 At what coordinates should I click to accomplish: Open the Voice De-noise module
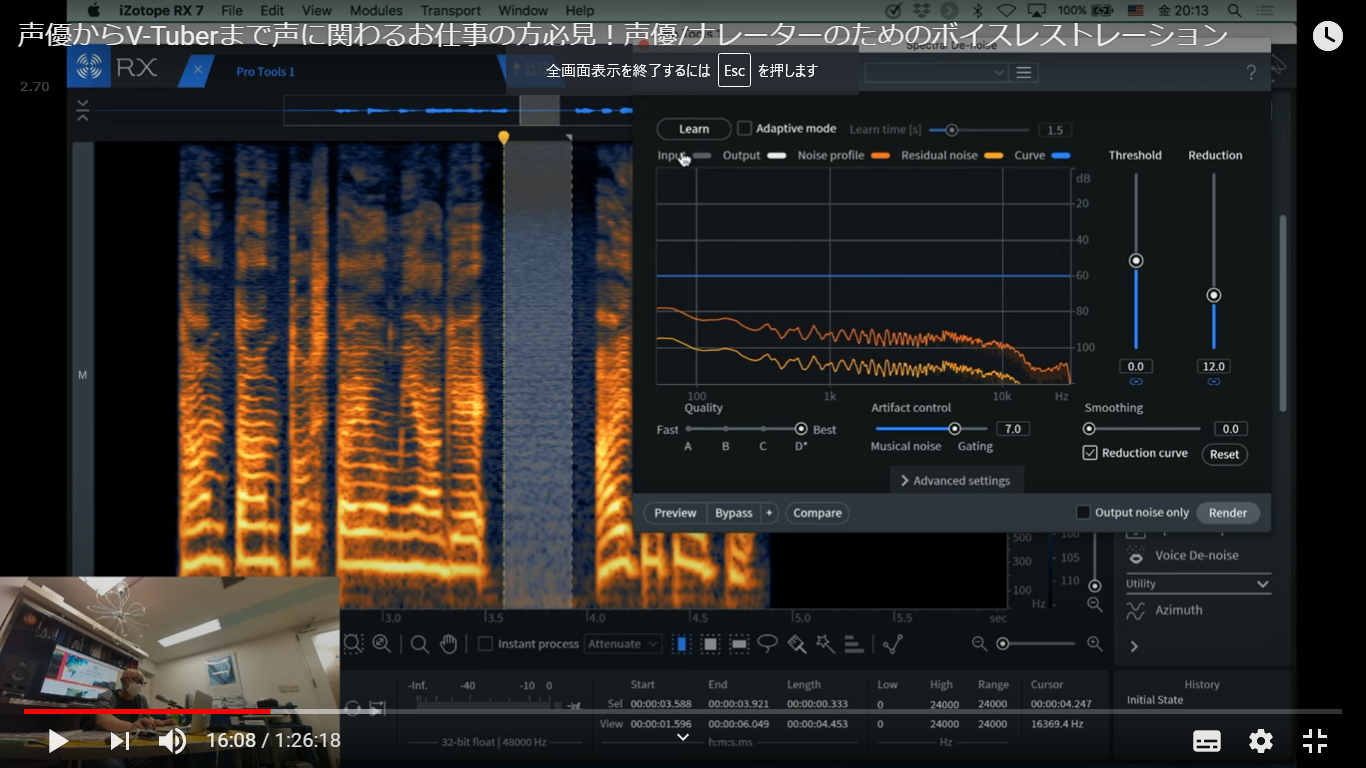(x=1196, y=555)
